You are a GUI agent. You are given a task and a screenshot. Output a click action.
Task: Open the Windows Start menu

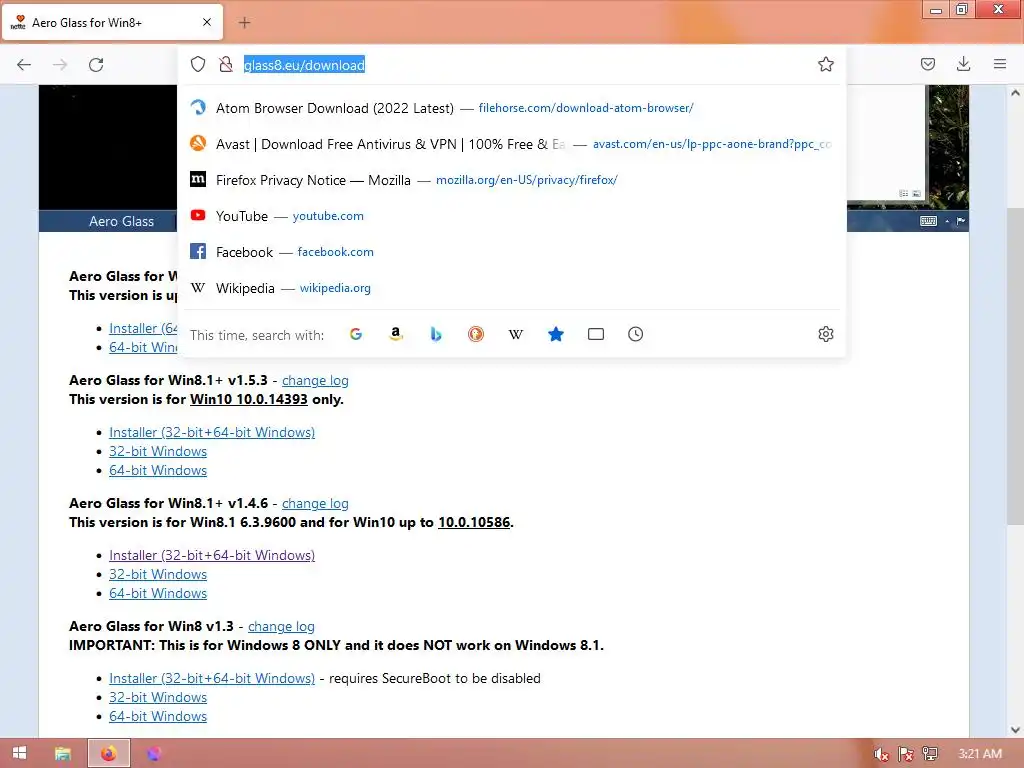pyautogui.click(x=20, y=753)
